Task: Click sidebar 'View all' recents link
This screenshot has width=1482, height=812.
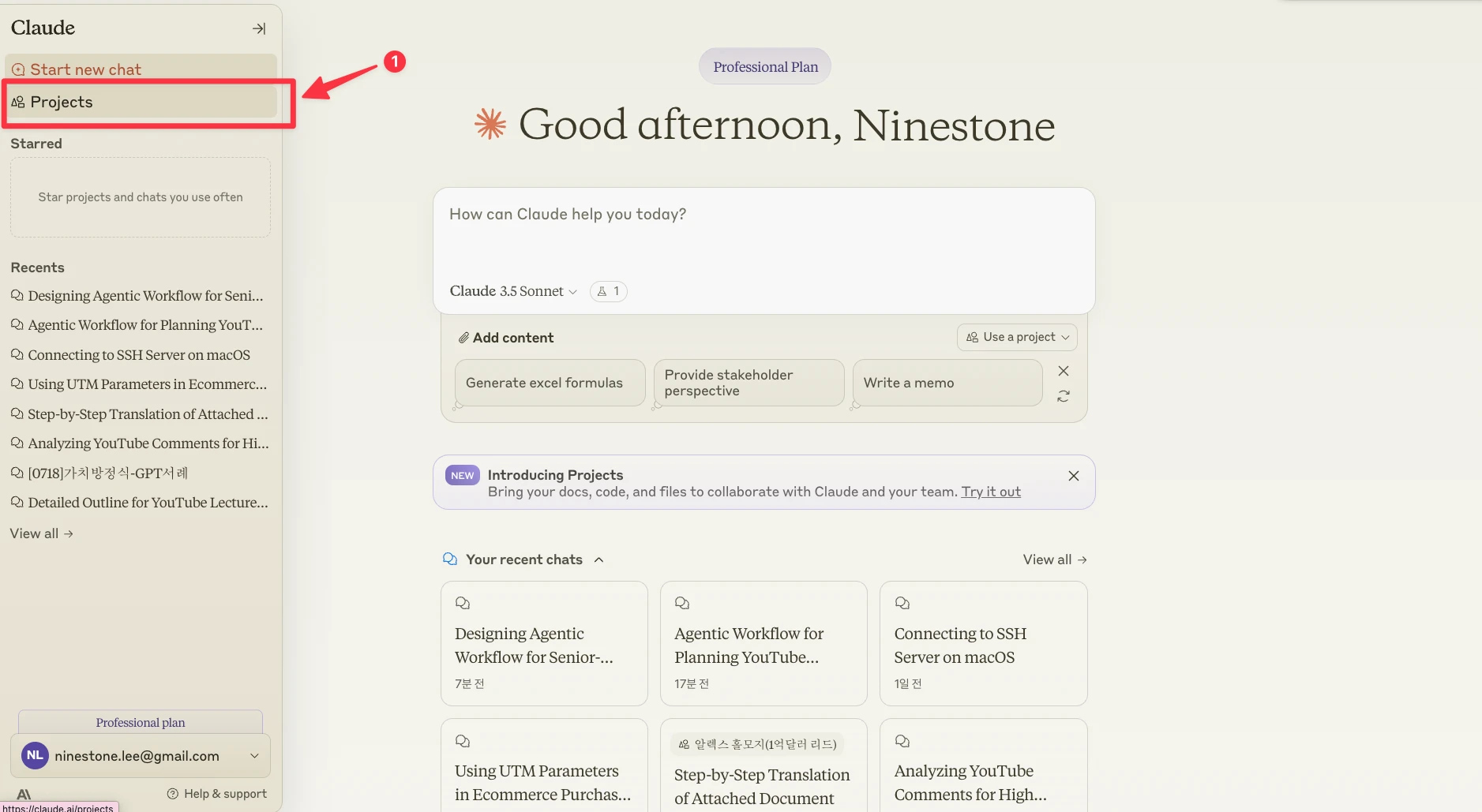Action: (x=42, y=533)
